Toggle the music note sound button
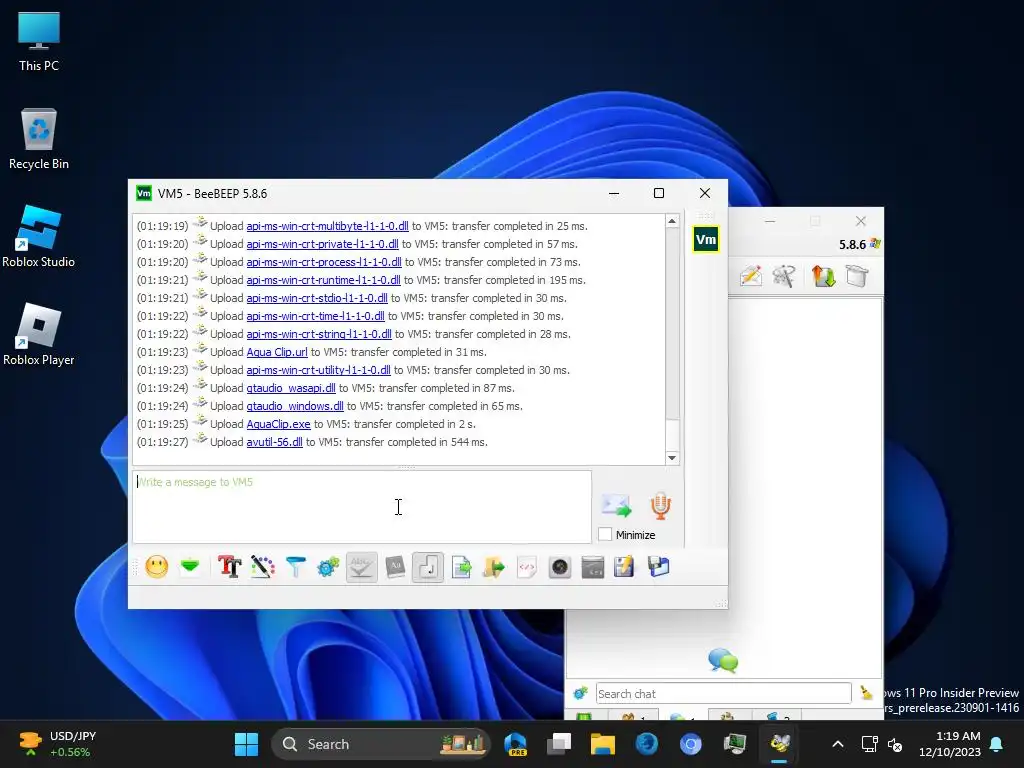The height and width of the screenshot is (768, 1024). click(428, 567)
